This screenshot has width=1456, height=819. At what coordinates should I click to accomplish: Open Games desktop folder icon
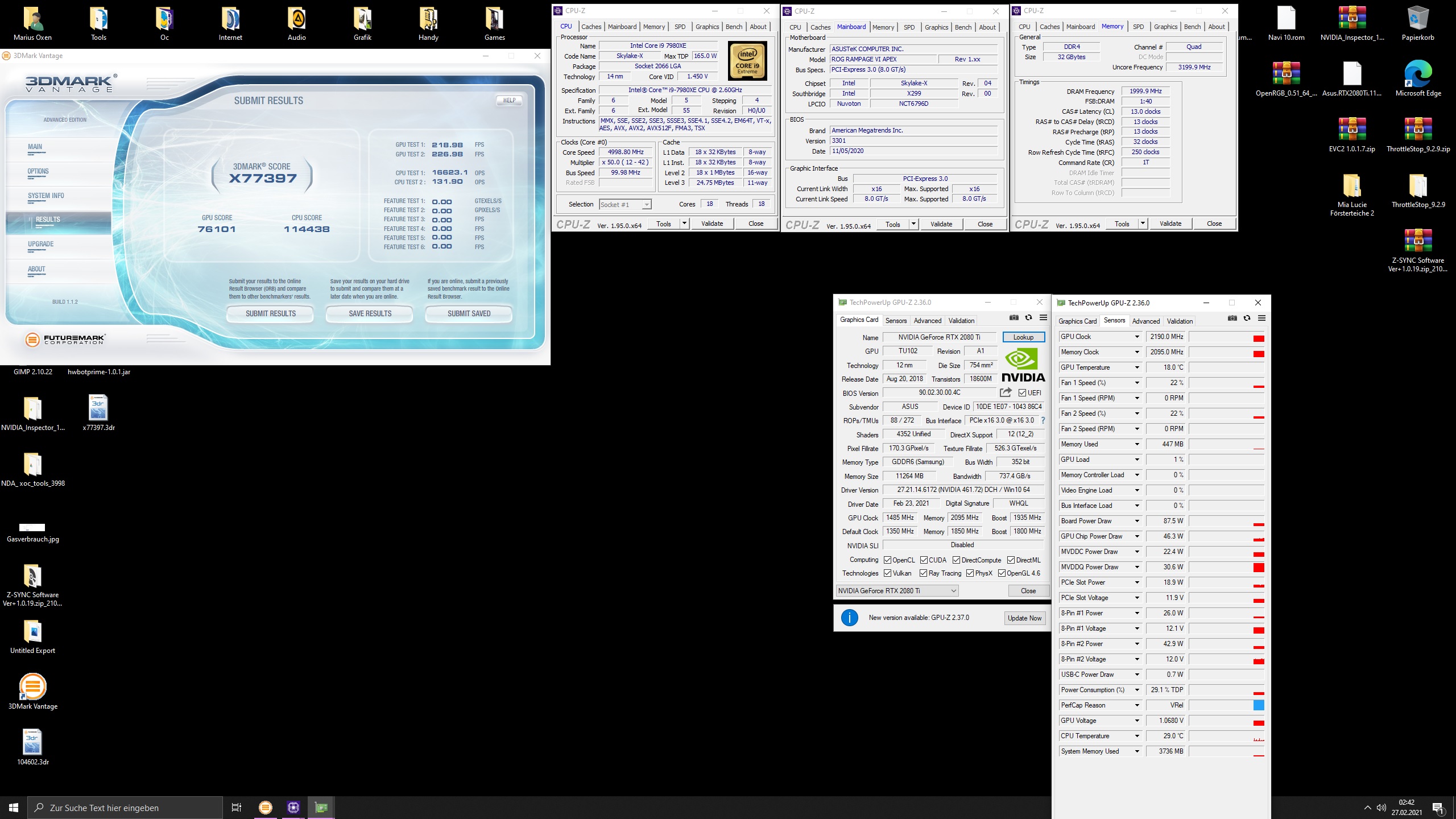pos(494,24)
